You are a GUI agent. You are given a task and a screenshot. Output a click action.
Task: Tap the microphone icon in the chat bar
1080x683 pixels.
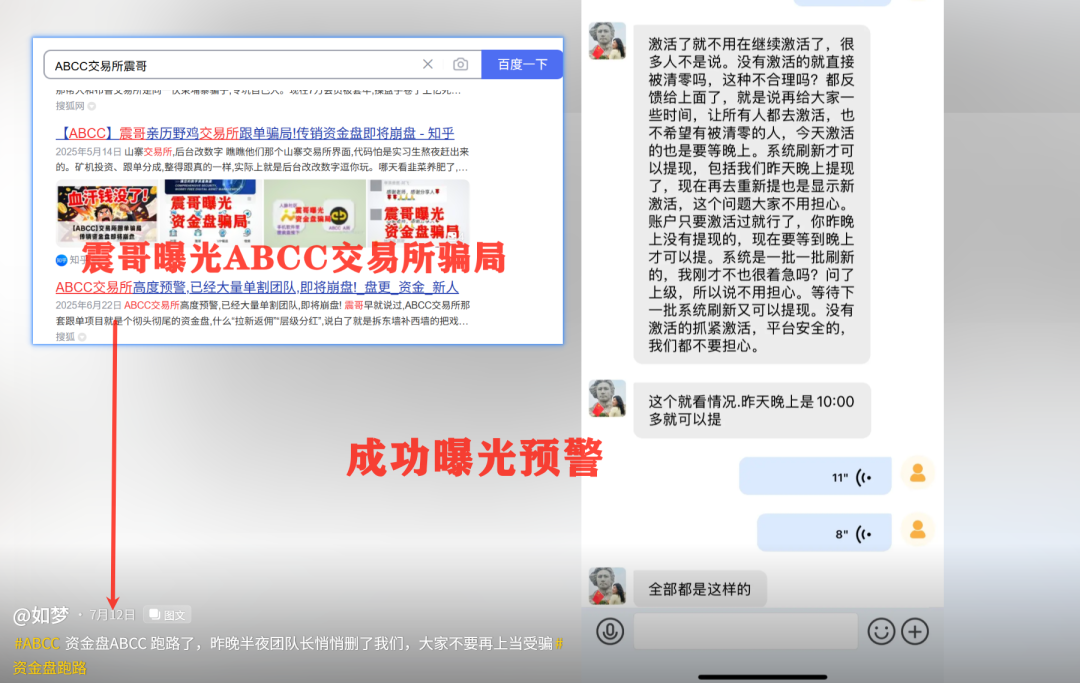610,631
